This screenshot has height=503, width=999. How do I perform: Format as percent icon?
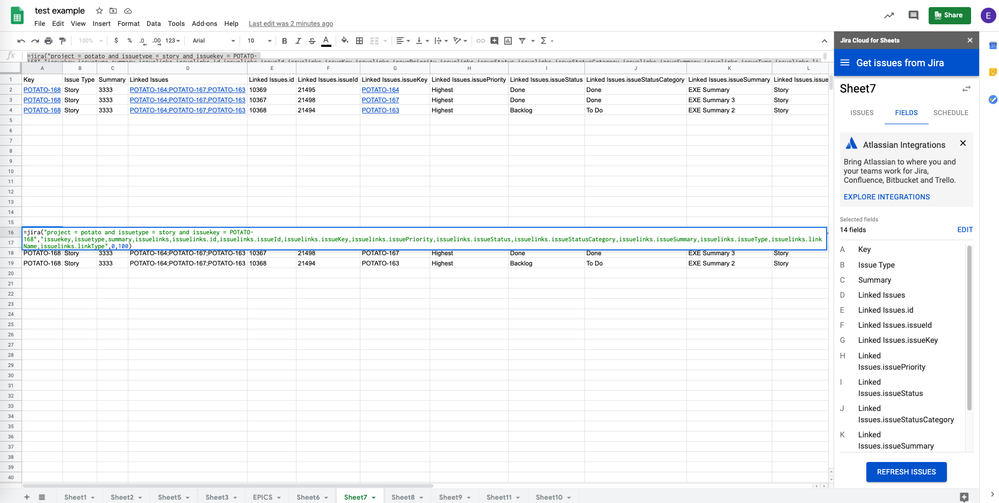129,41
